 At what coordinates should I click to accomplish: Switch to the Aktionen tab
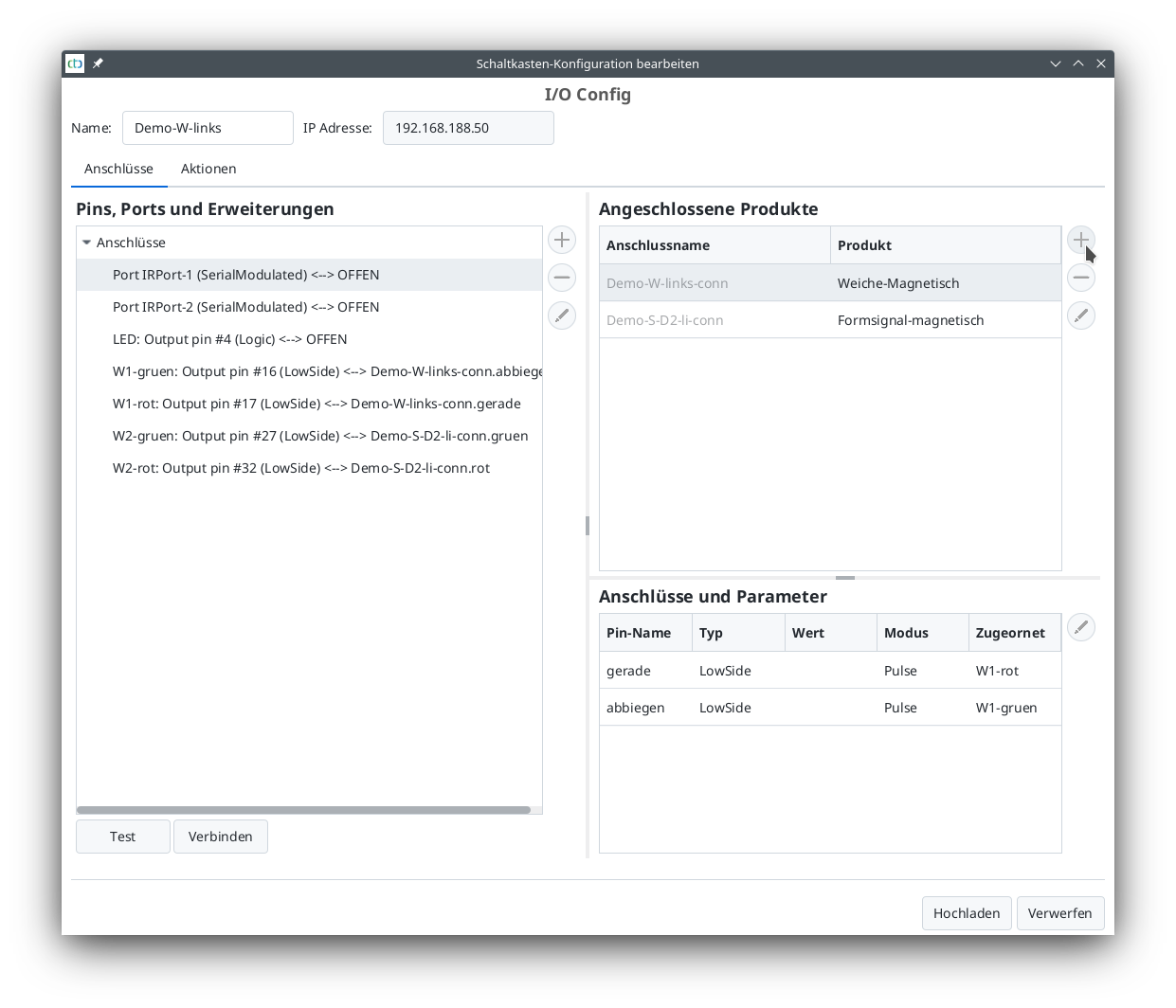click(208, 168)
